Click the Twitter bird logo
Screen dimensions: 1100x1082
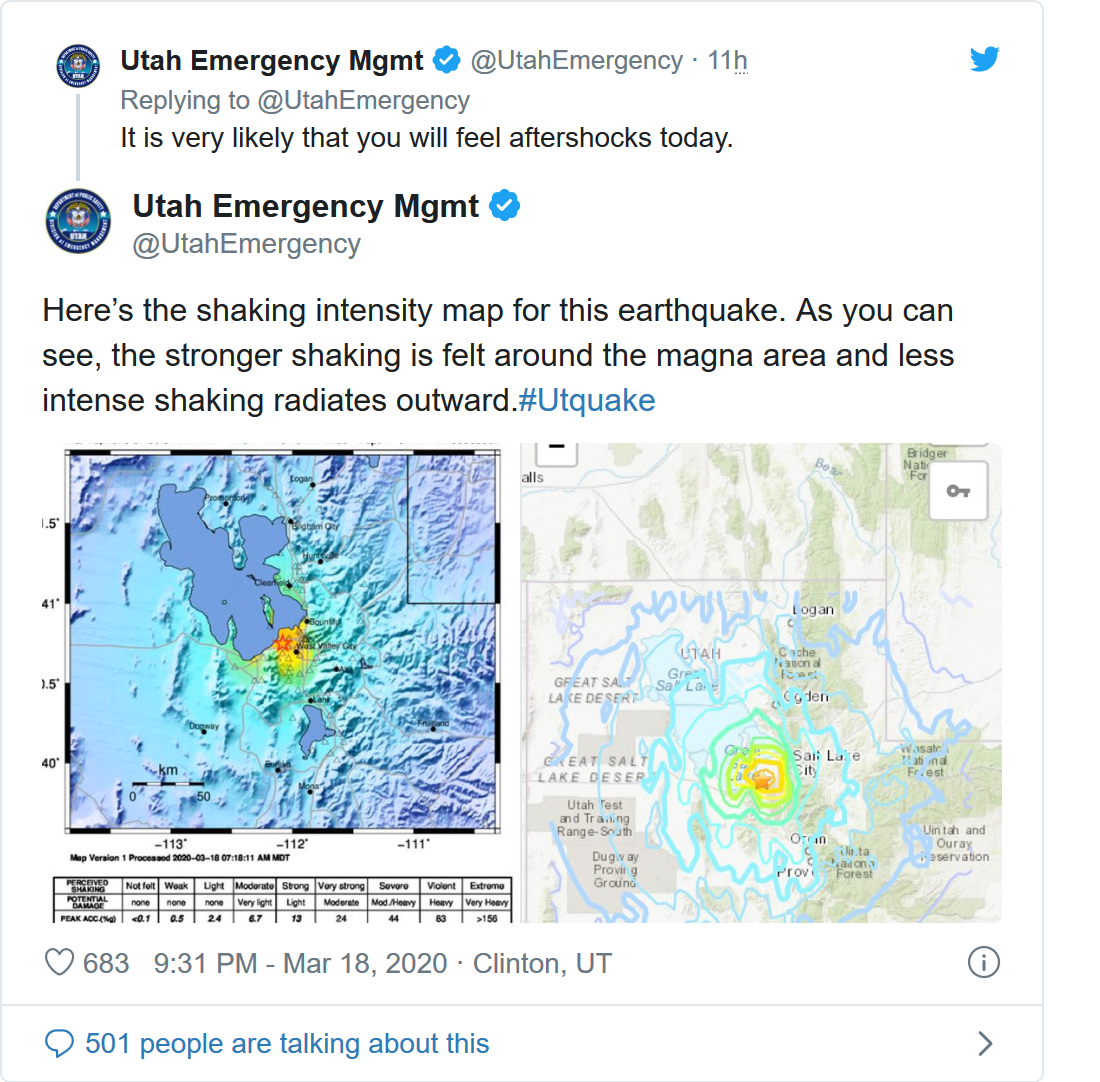coord(984,60)
